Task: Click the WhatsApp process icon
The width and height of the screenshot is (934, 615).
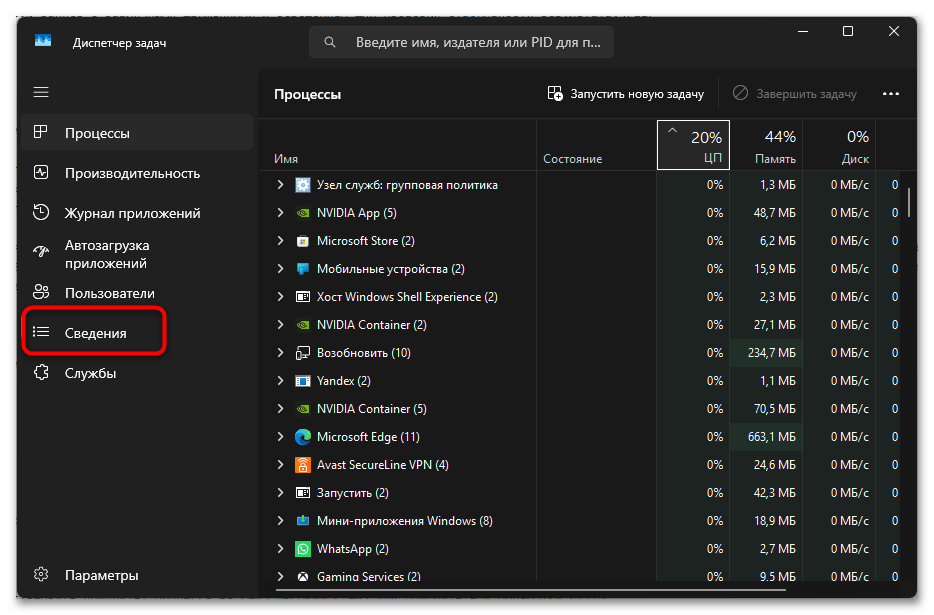Action: pyautogui.click(x=303, y=549)
